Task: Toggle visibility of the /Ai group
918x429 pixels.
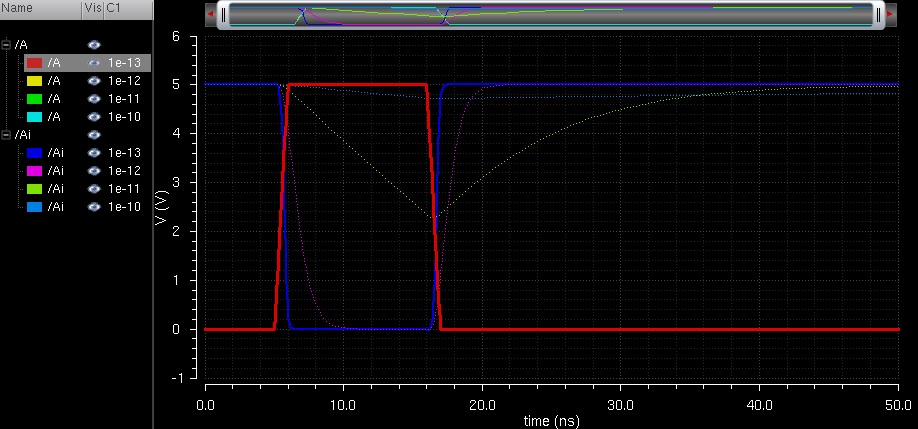Action: pyautogui.click(x=95, y=134)
